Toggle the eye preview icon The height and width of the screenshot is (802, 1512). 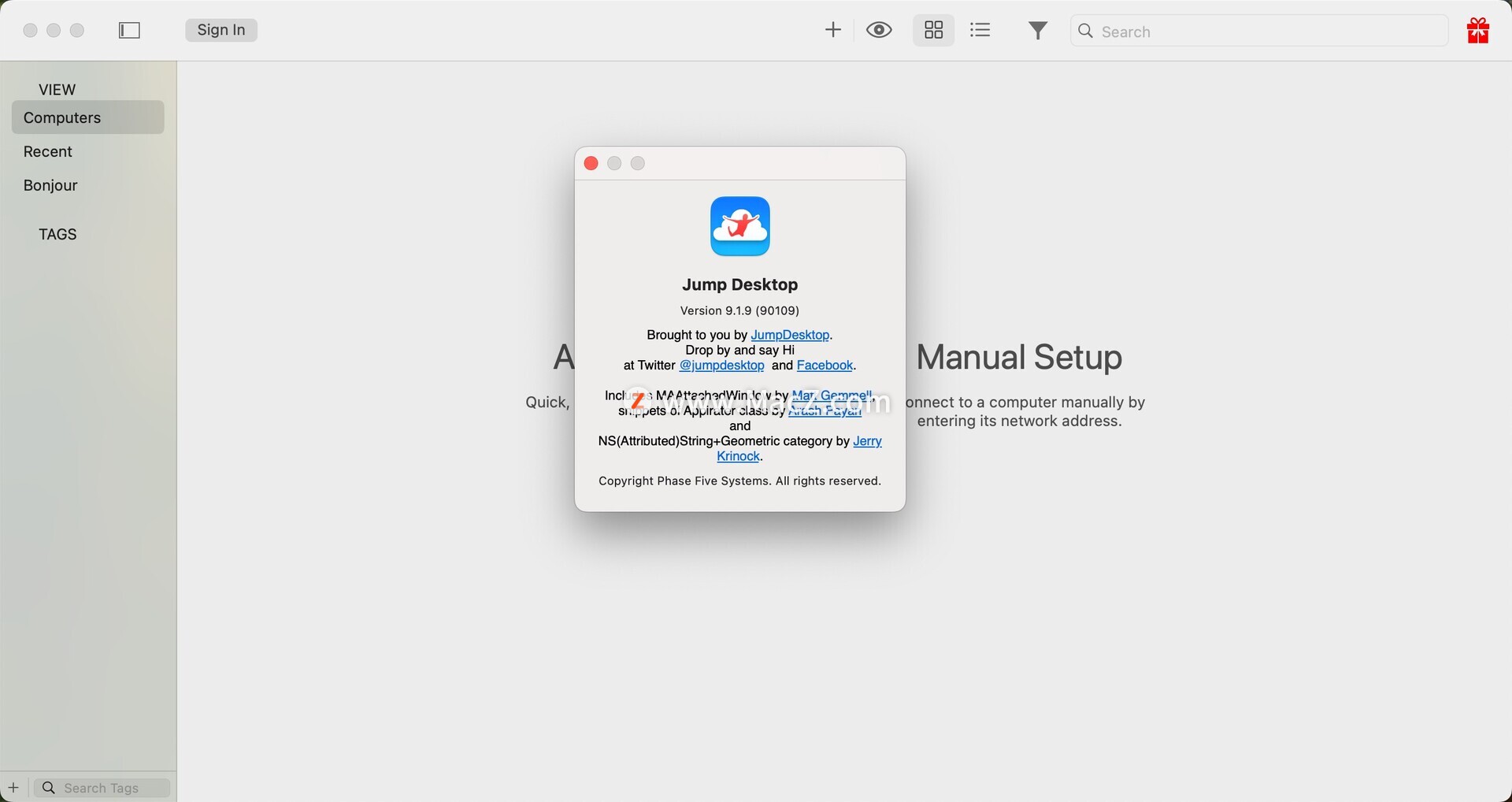point(879,30)
